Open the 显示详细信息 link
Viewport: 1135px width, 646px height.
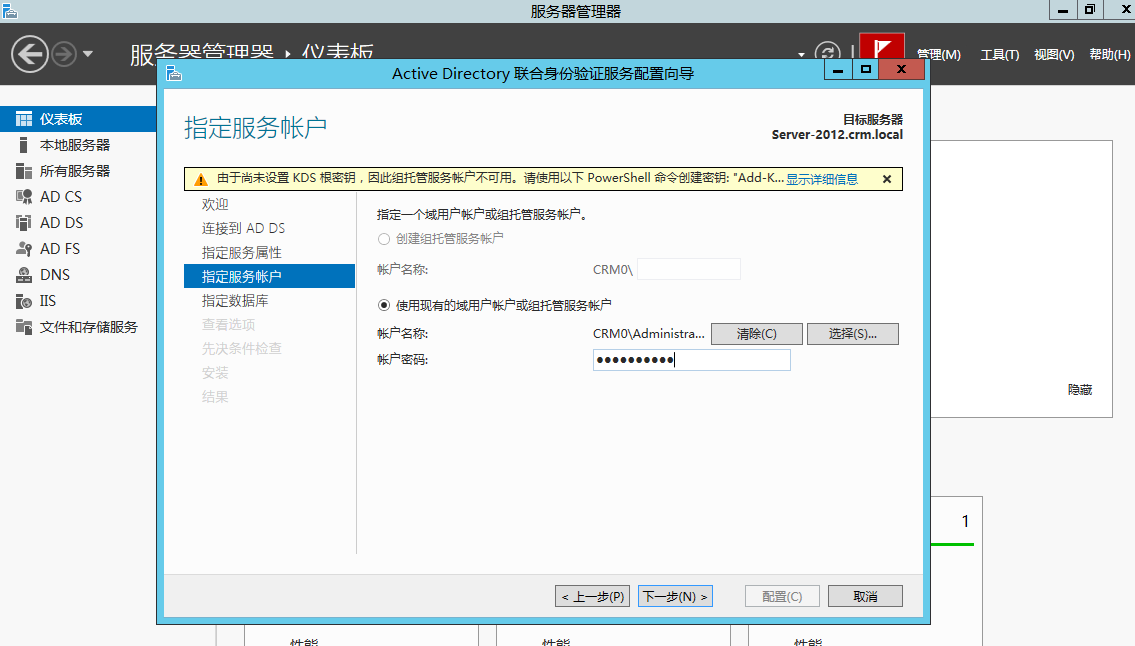point(822,179)
